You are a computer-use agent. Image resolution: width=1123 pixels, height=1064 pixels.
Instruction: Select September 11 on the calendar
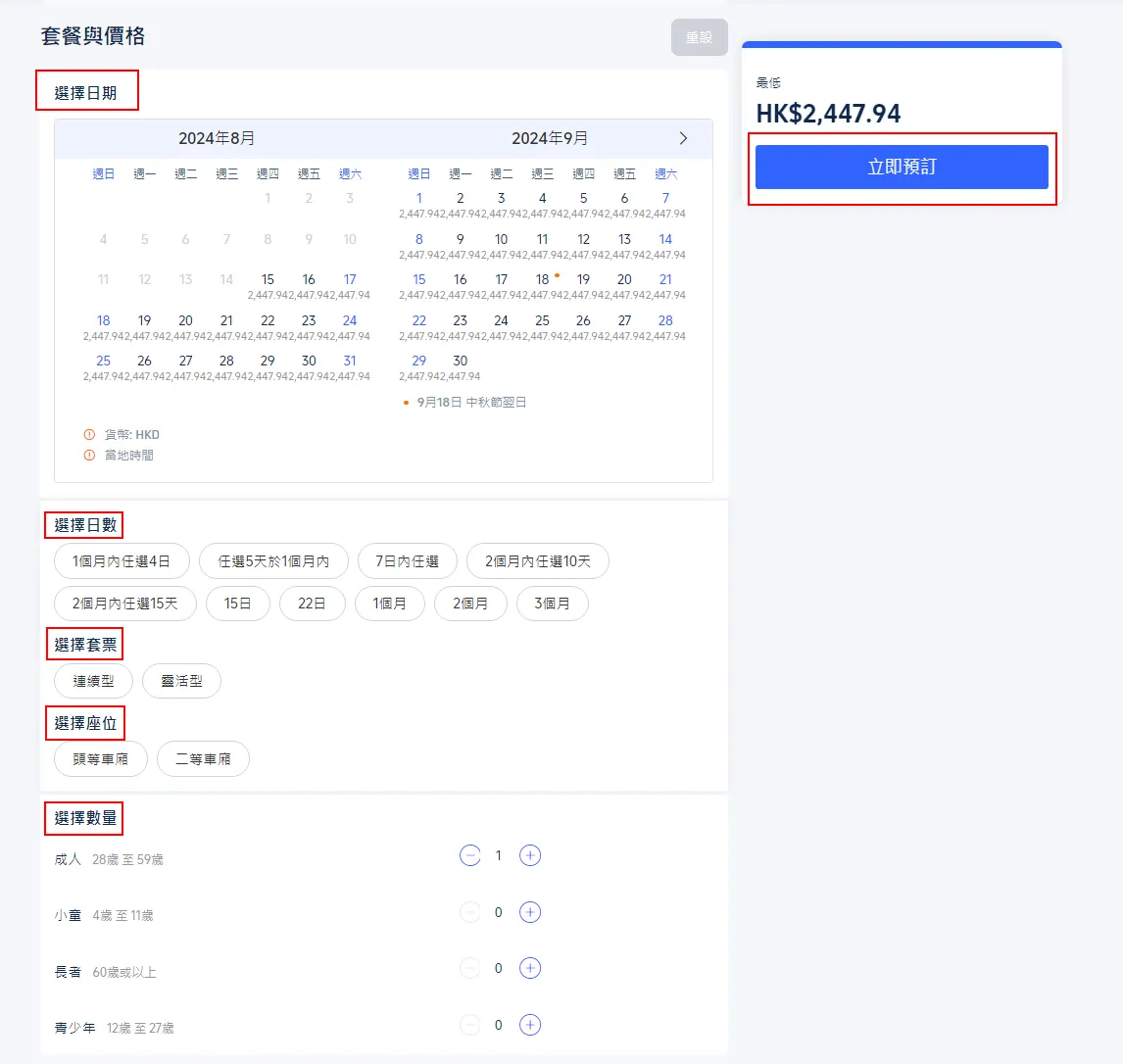[542, 246]
